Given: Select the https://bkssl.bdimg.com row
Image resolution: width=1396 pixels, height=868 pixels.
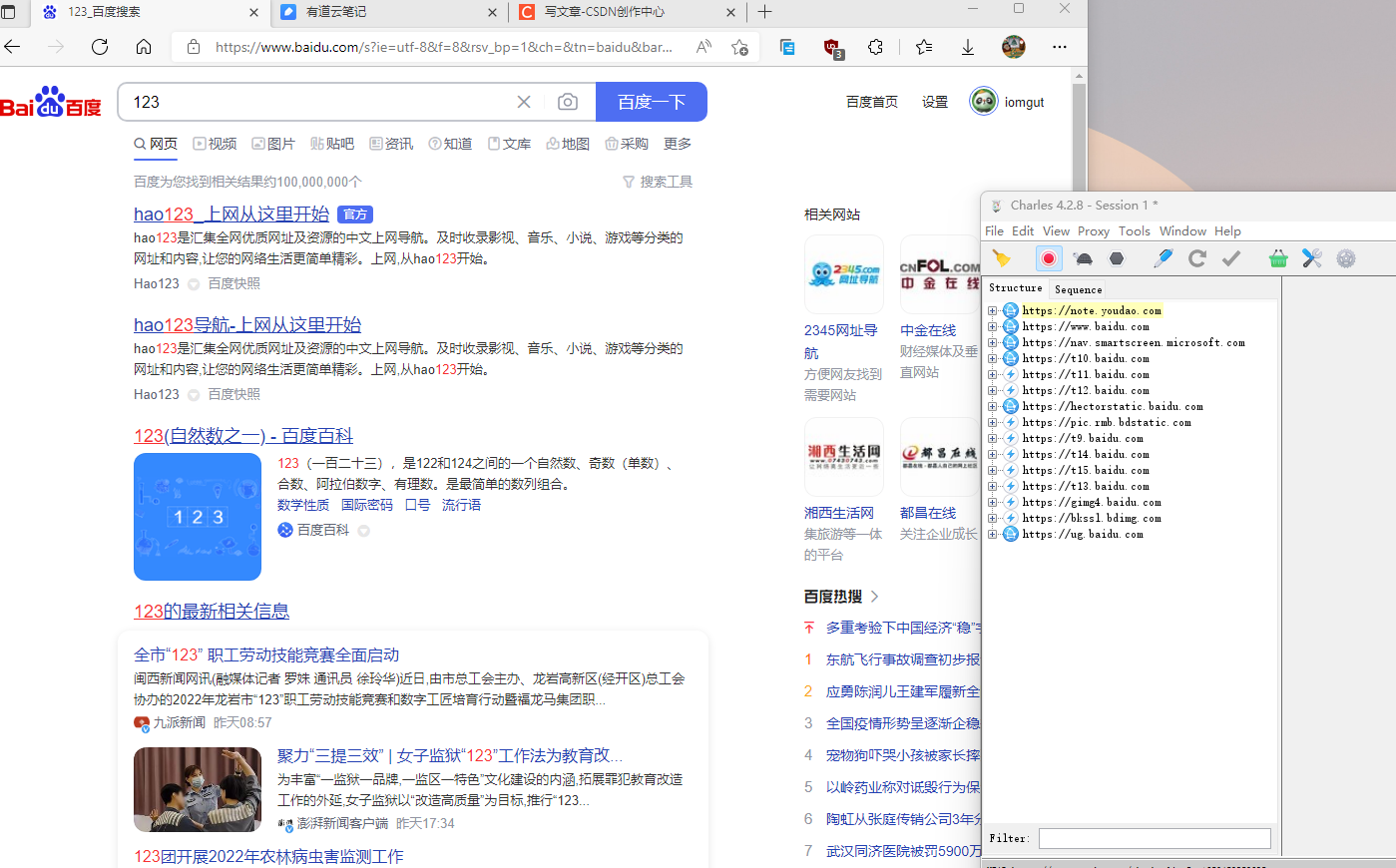Looking at the screenshot, I should click(1092, 518).
